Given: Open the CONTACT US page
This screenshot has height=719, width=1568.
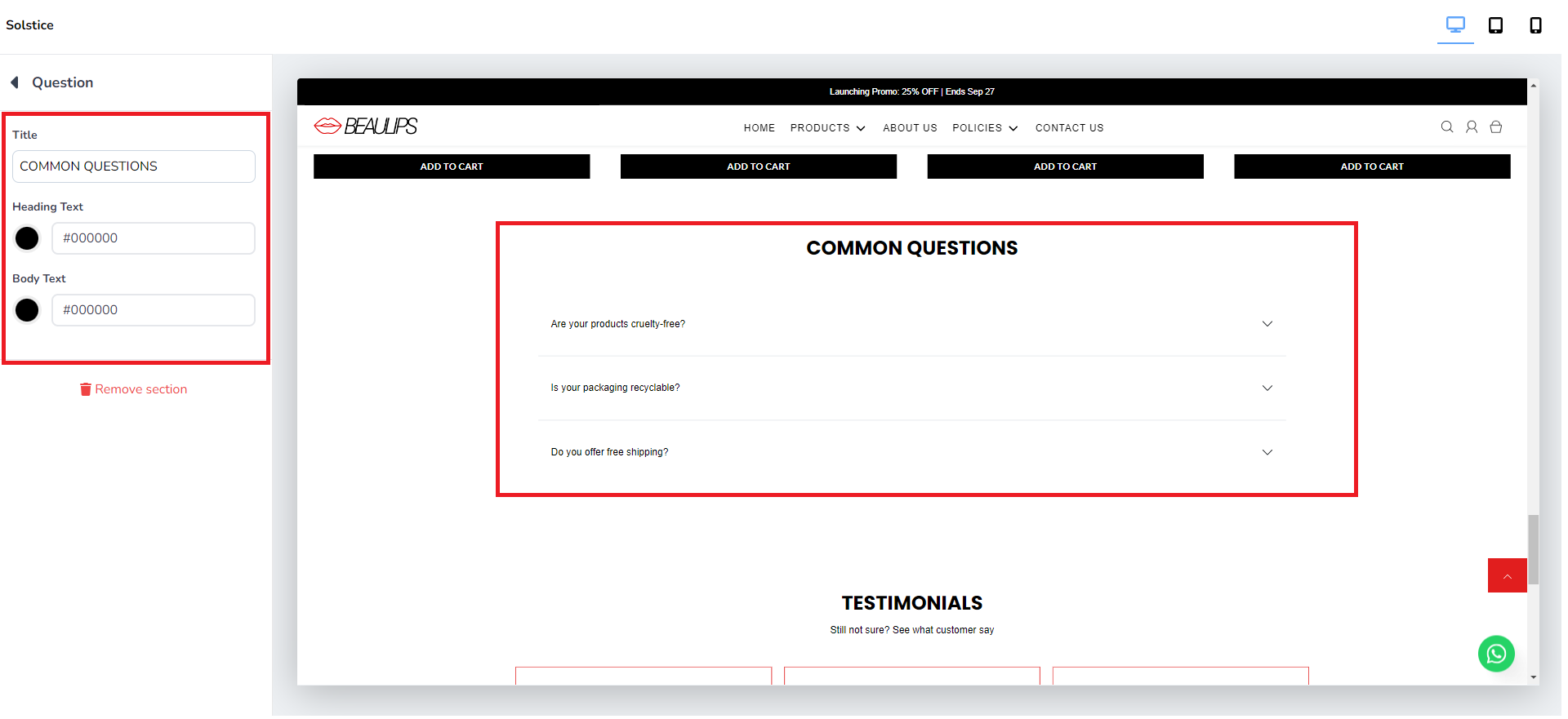Looking at the screenshot, I should coord(1069,128).
